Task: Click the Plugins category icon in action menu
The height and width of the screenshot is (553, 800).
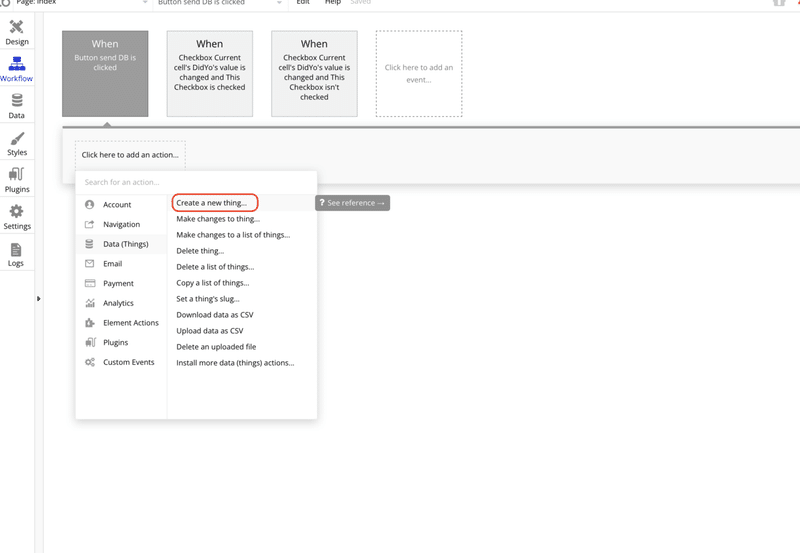Action: (90, 342)
